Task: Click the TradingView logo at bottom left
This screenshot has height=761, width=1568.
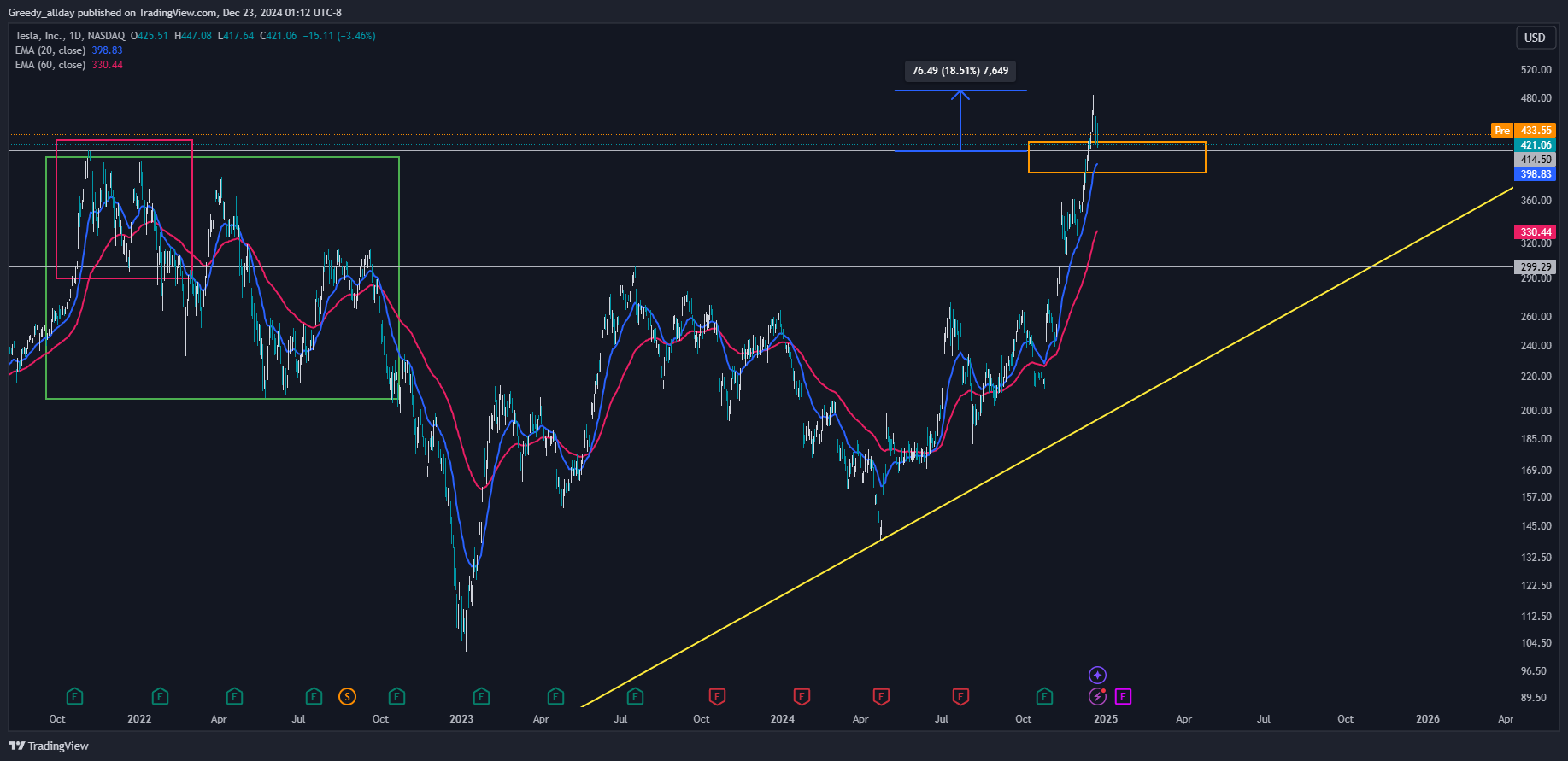Action: coord(49,746)
